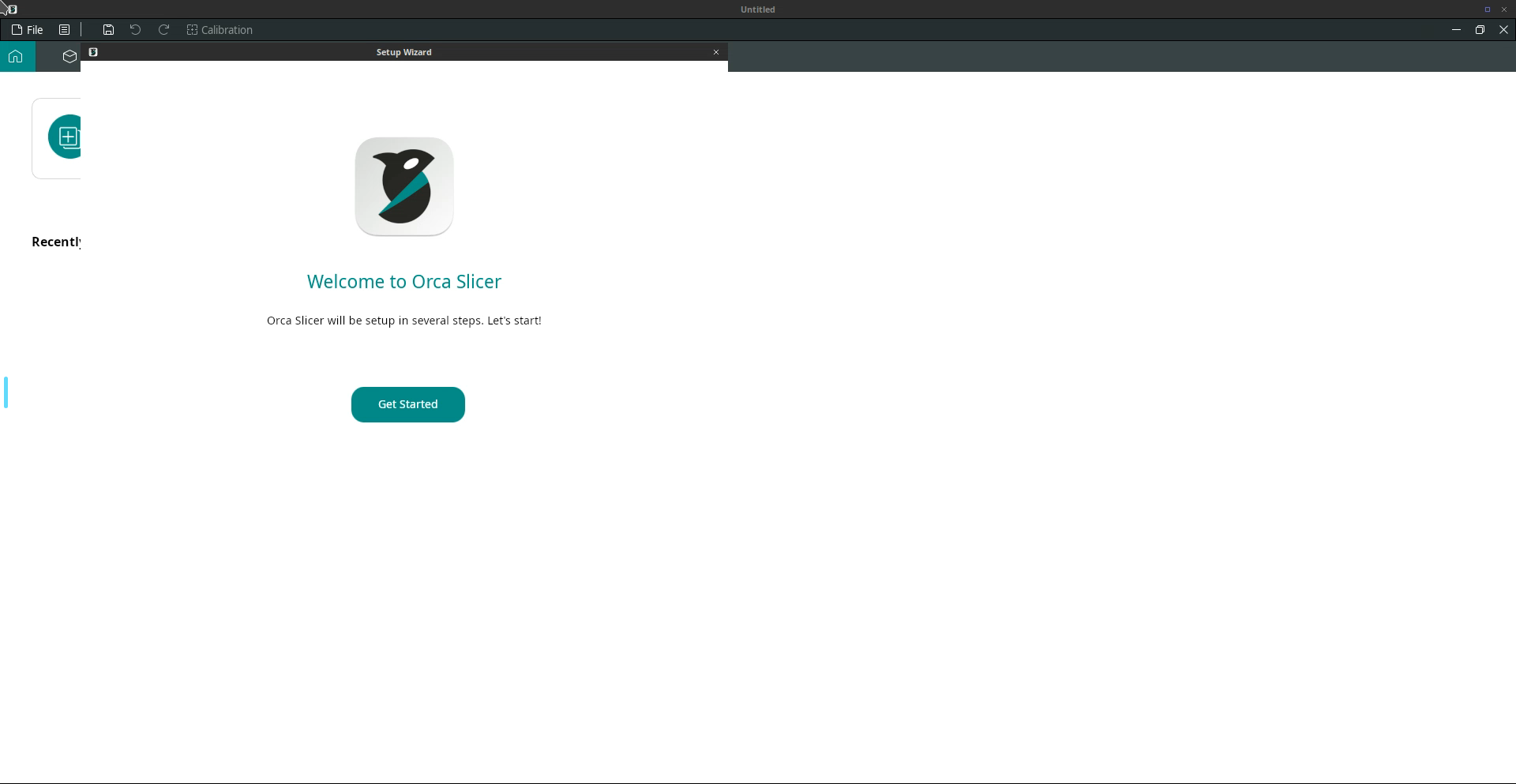Image resolution: width=1516 pixels, height=784 pixels.
Task: Minimize the Orca Slicer main window
Action: tap(1455, 30)
